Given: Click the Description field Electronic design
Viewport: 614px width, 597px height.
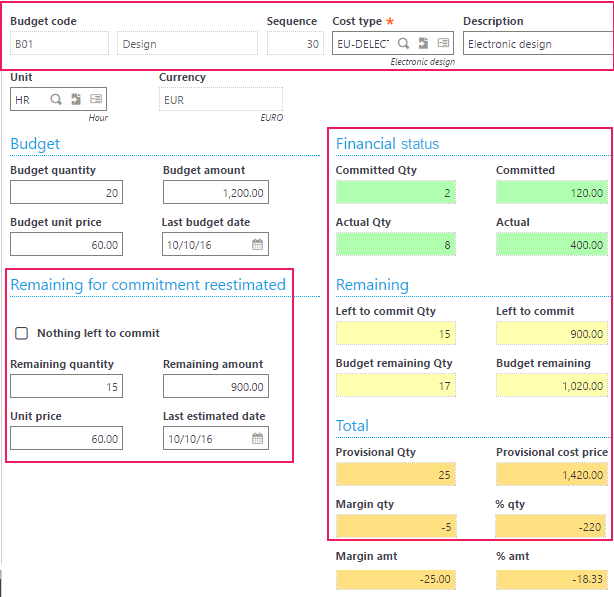Looking at the screenshot, I should point(538,43).
